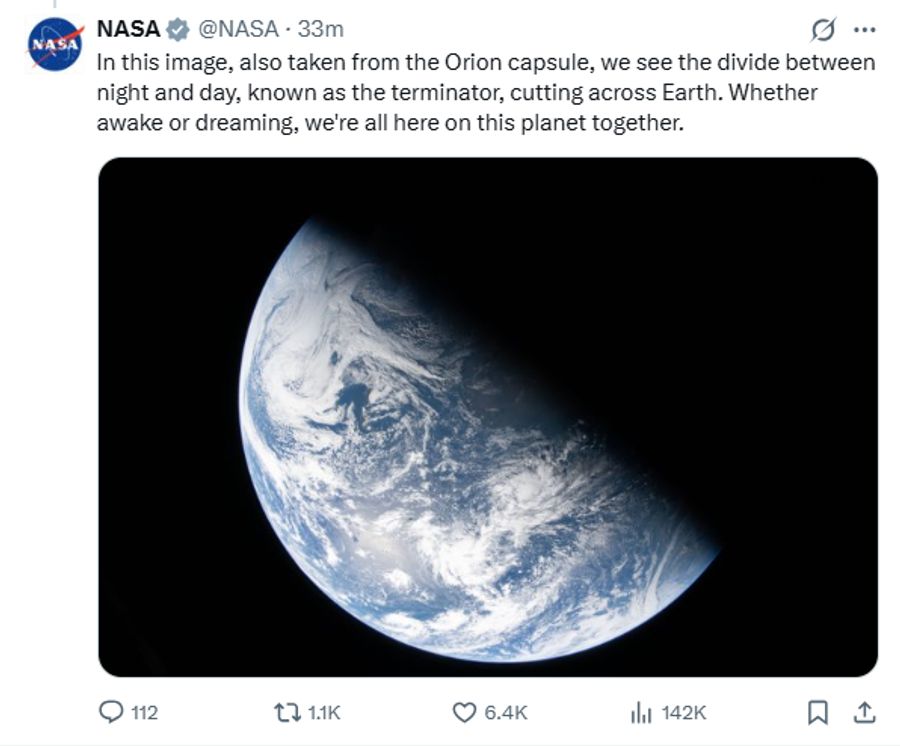Screen dimensions: 900x746
Task: Open the view analytics bar chart icon
Action: click(640, 712)
